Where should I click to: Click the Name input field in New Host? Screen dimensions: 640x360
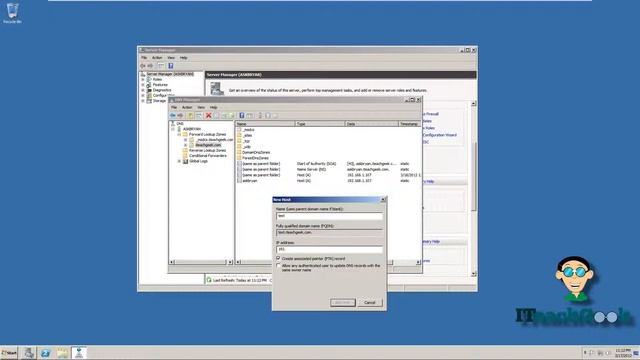[329, 216]
